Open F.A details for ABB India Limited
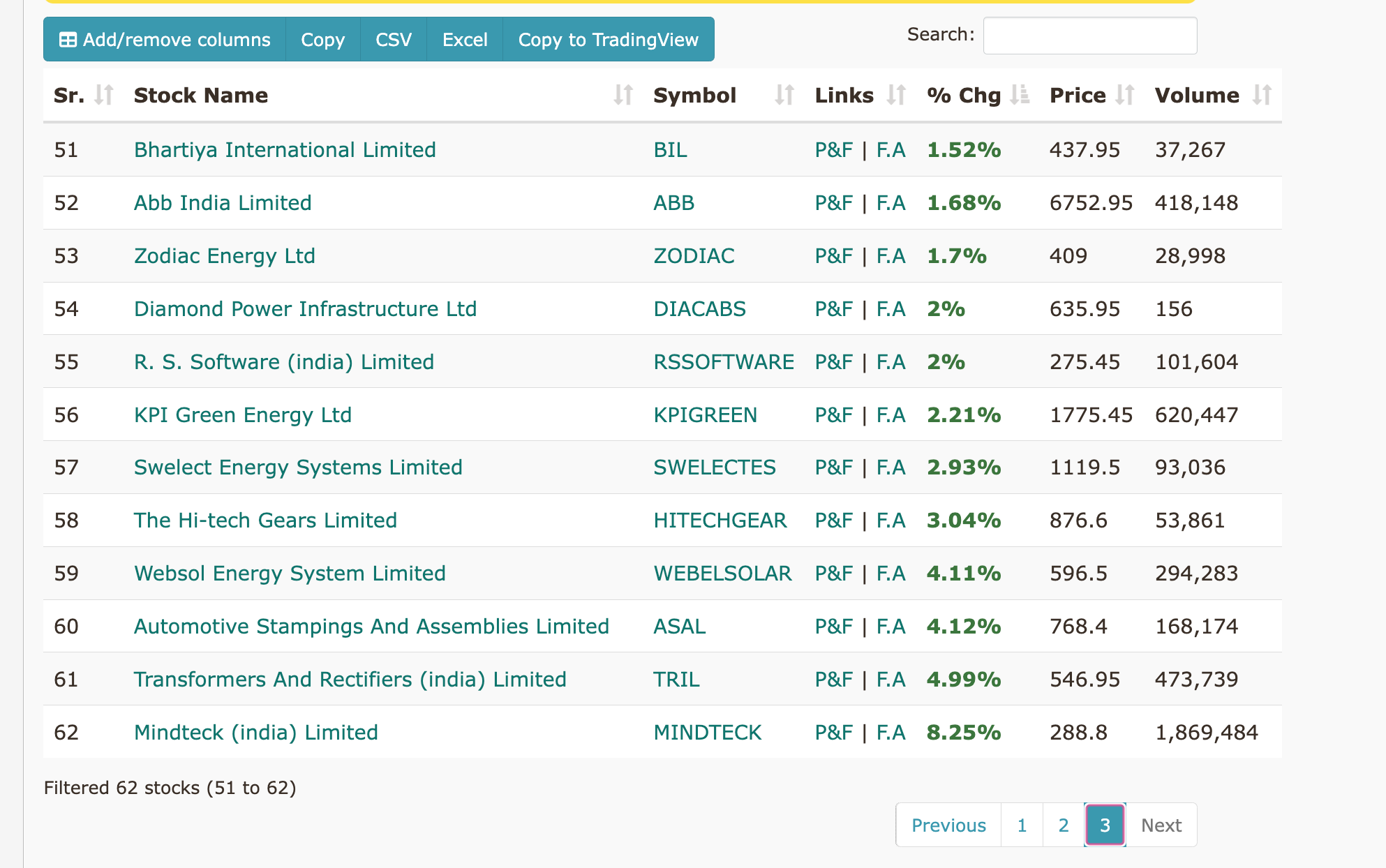The image size is (1386, 868). coord(891,203)
